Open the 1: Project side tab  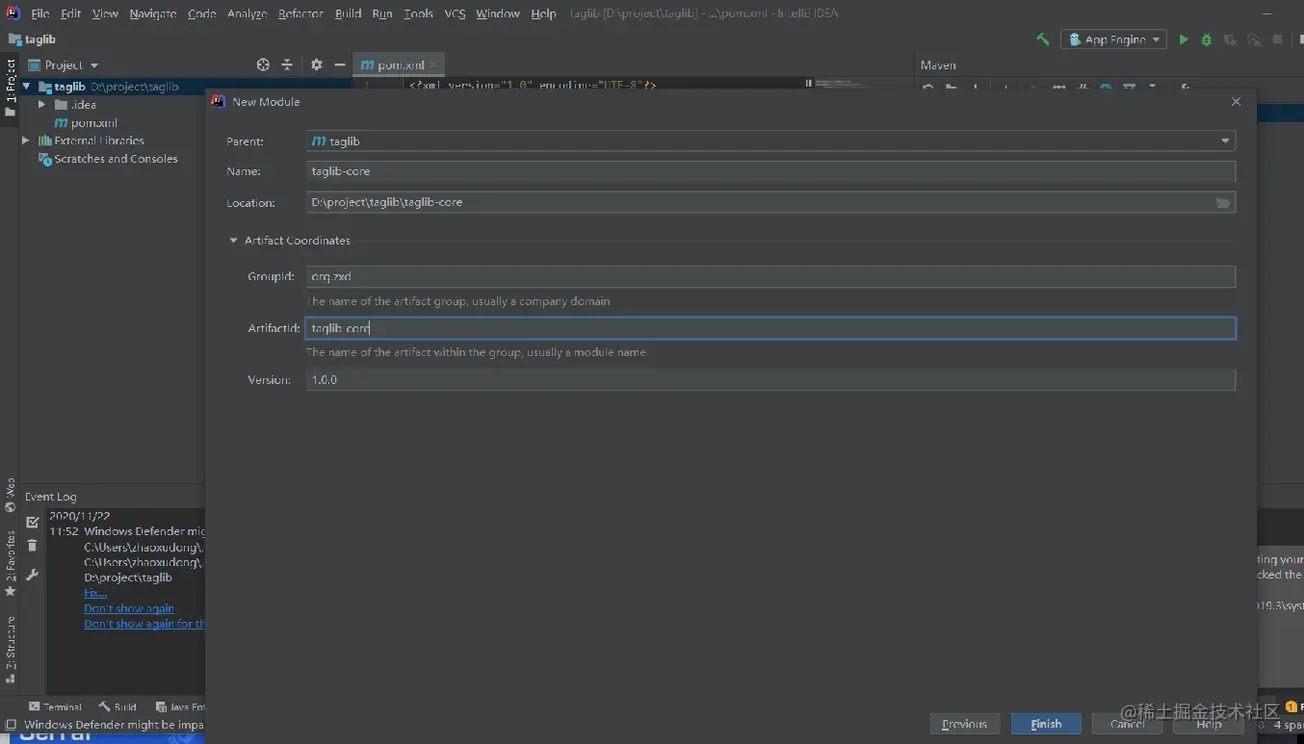[11, 88]
